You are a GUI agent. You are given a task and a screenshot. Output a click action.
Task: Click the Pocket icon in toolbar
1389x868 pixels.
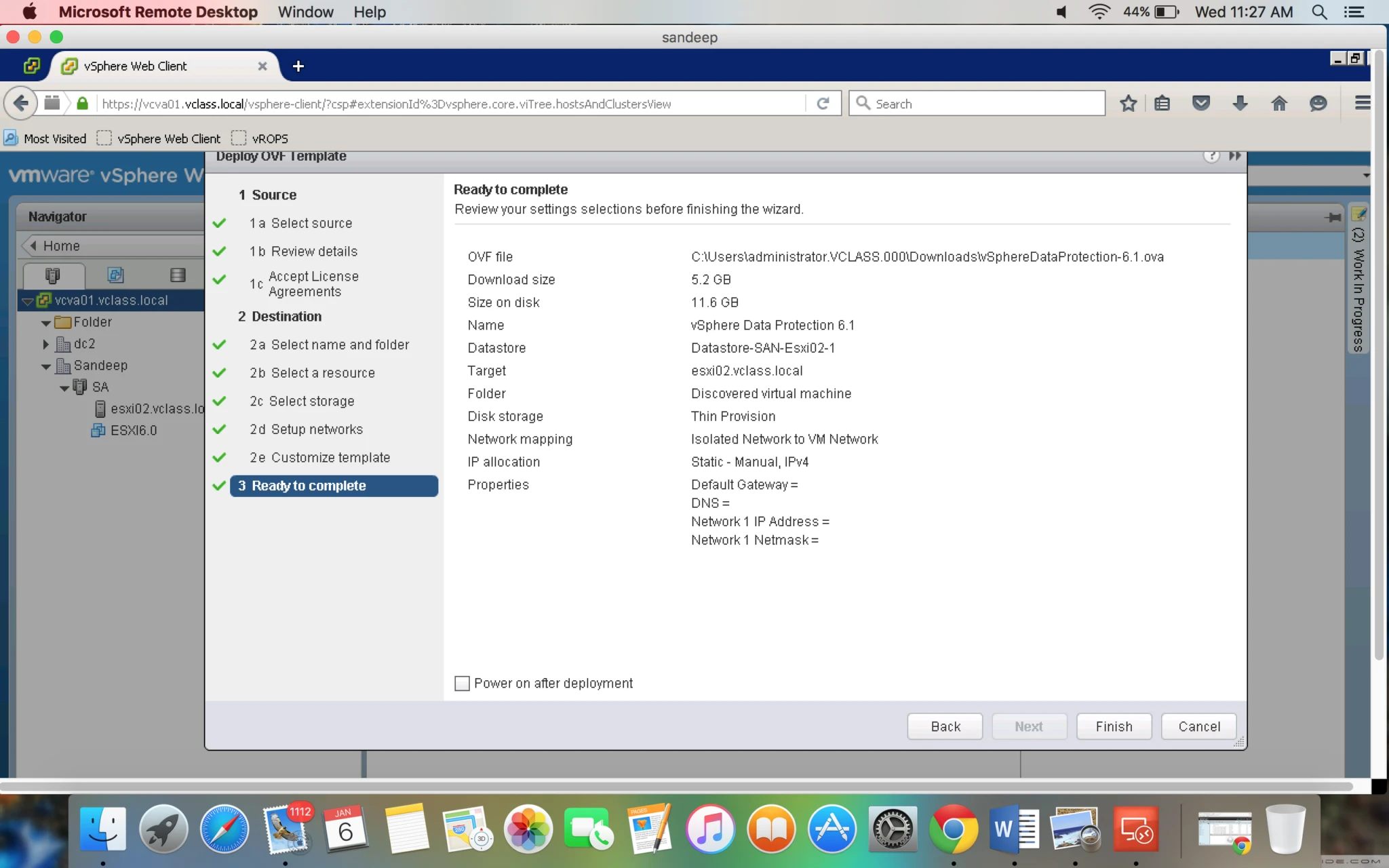[x=1201, y=103]
